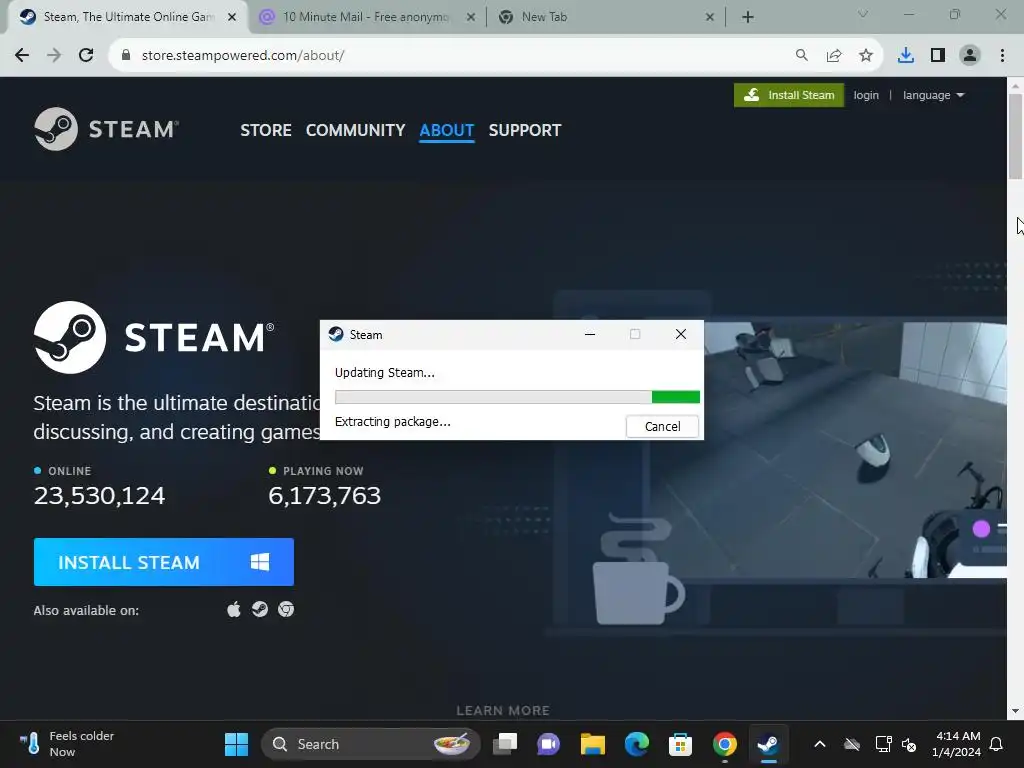Screen dimensions: 1024x768
Task: Click the green Install Steam header button
Action: pyautogui.click(x=789, y=95)
